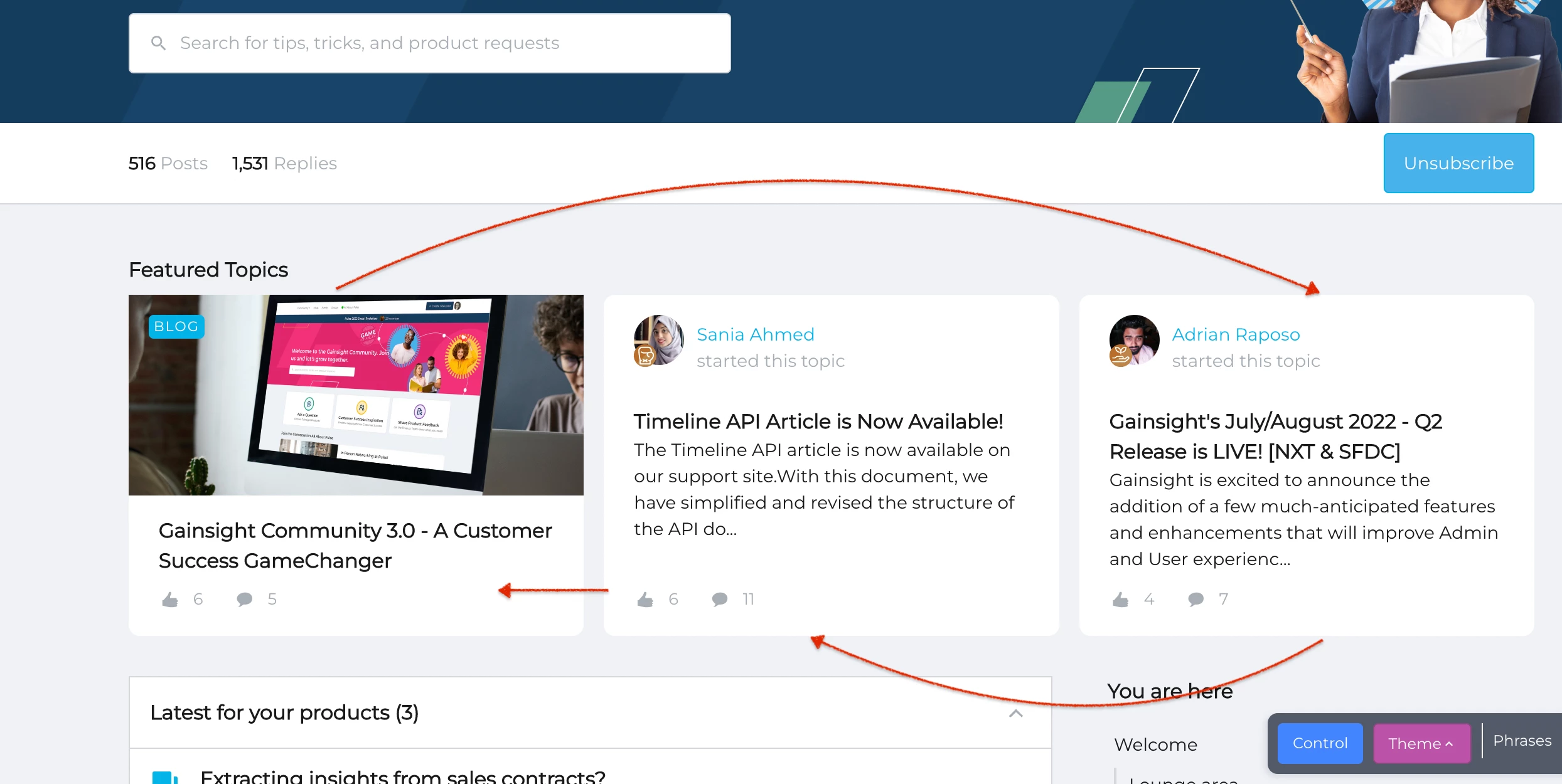Click the 1,531 Replies count

(x=284, y=163)
